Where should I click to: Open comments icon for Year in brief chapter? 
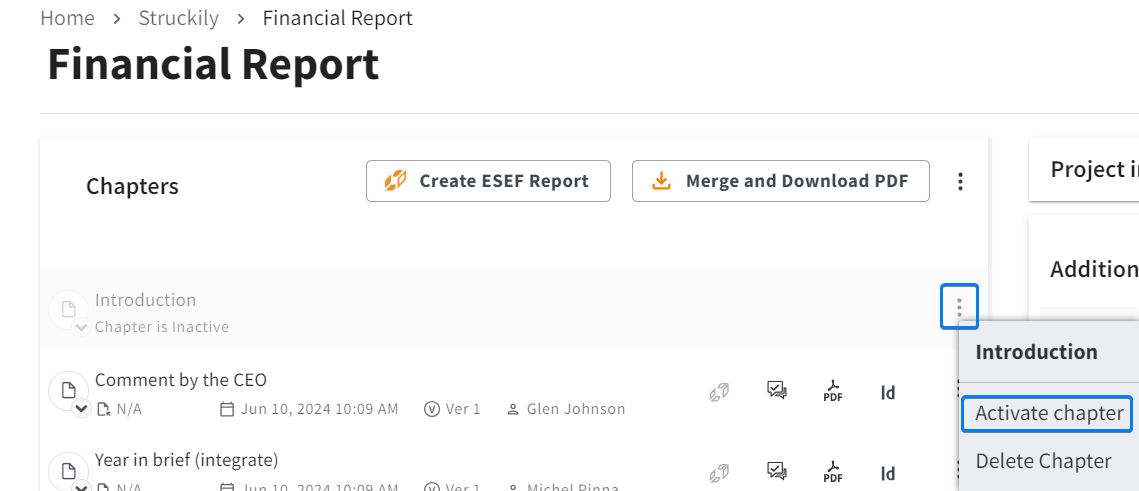pos(777,471)
